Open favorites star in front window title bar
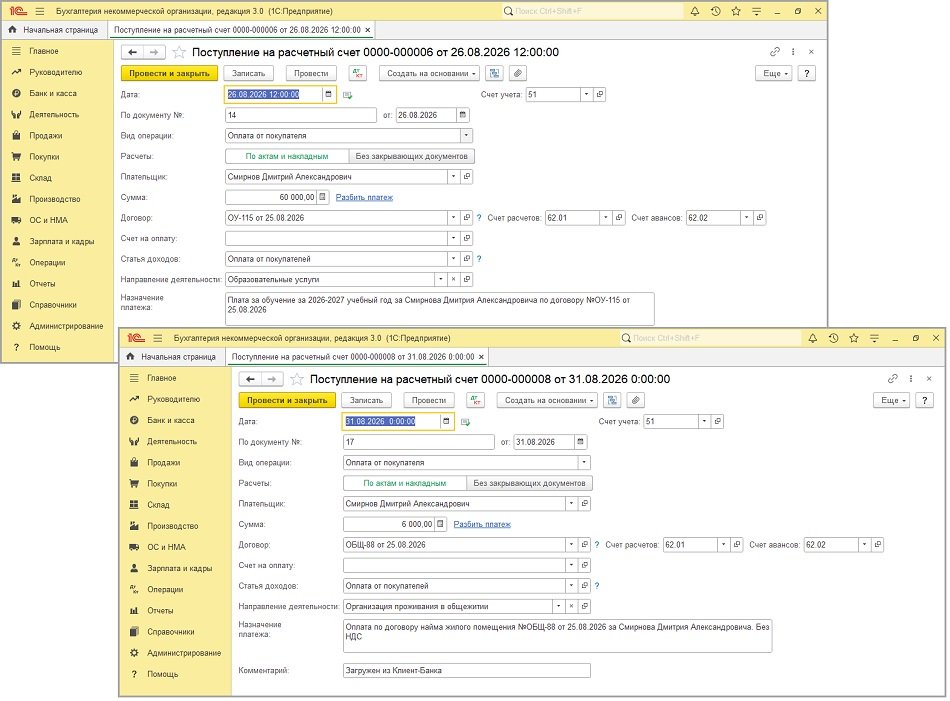Viewport: 950px width, 701px height. (x=854, y=338)
